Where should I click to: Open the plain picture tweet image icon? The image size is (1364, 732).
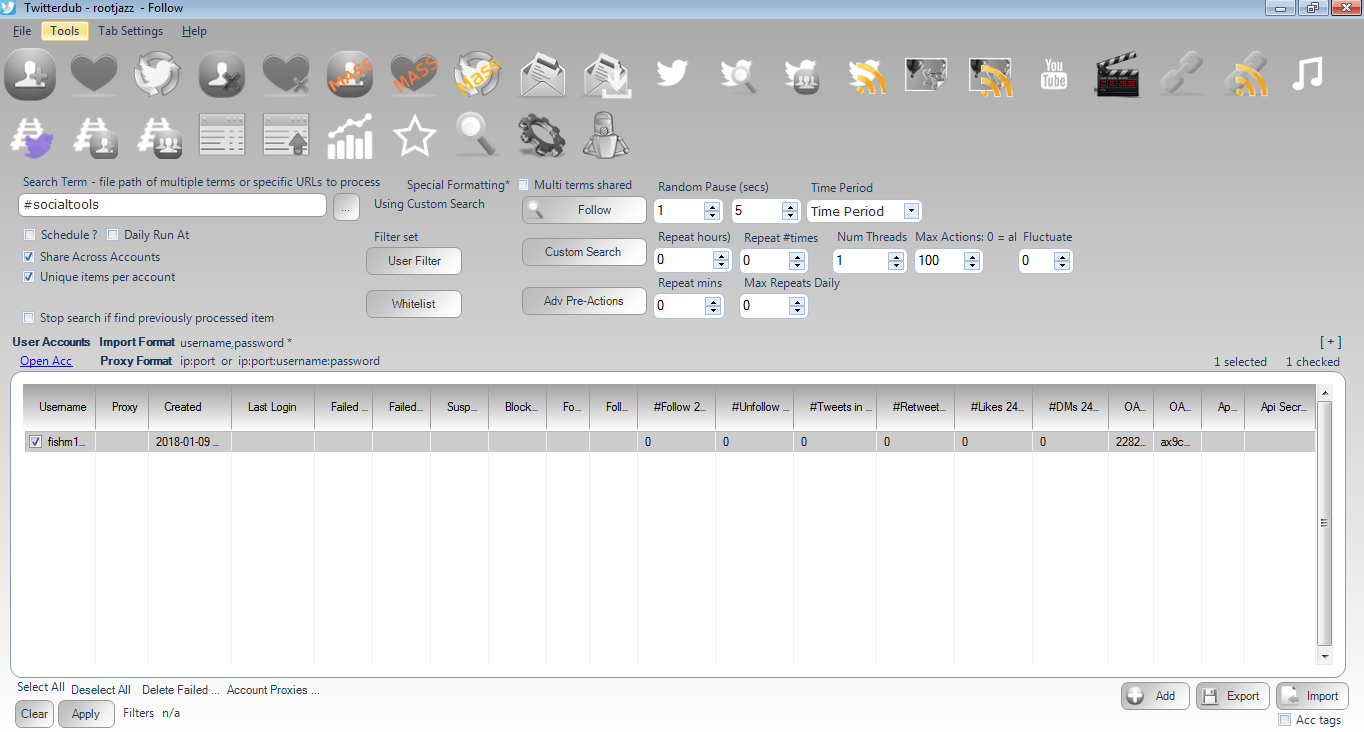(926, 74)
